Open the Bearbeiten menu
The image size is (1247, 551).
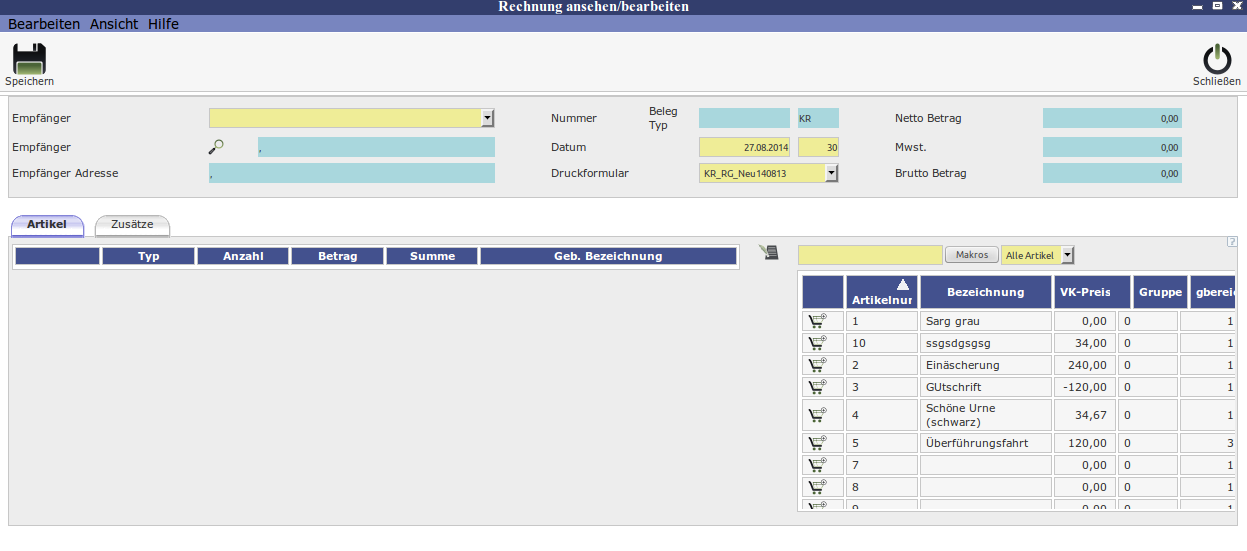(x=44, y=24)
